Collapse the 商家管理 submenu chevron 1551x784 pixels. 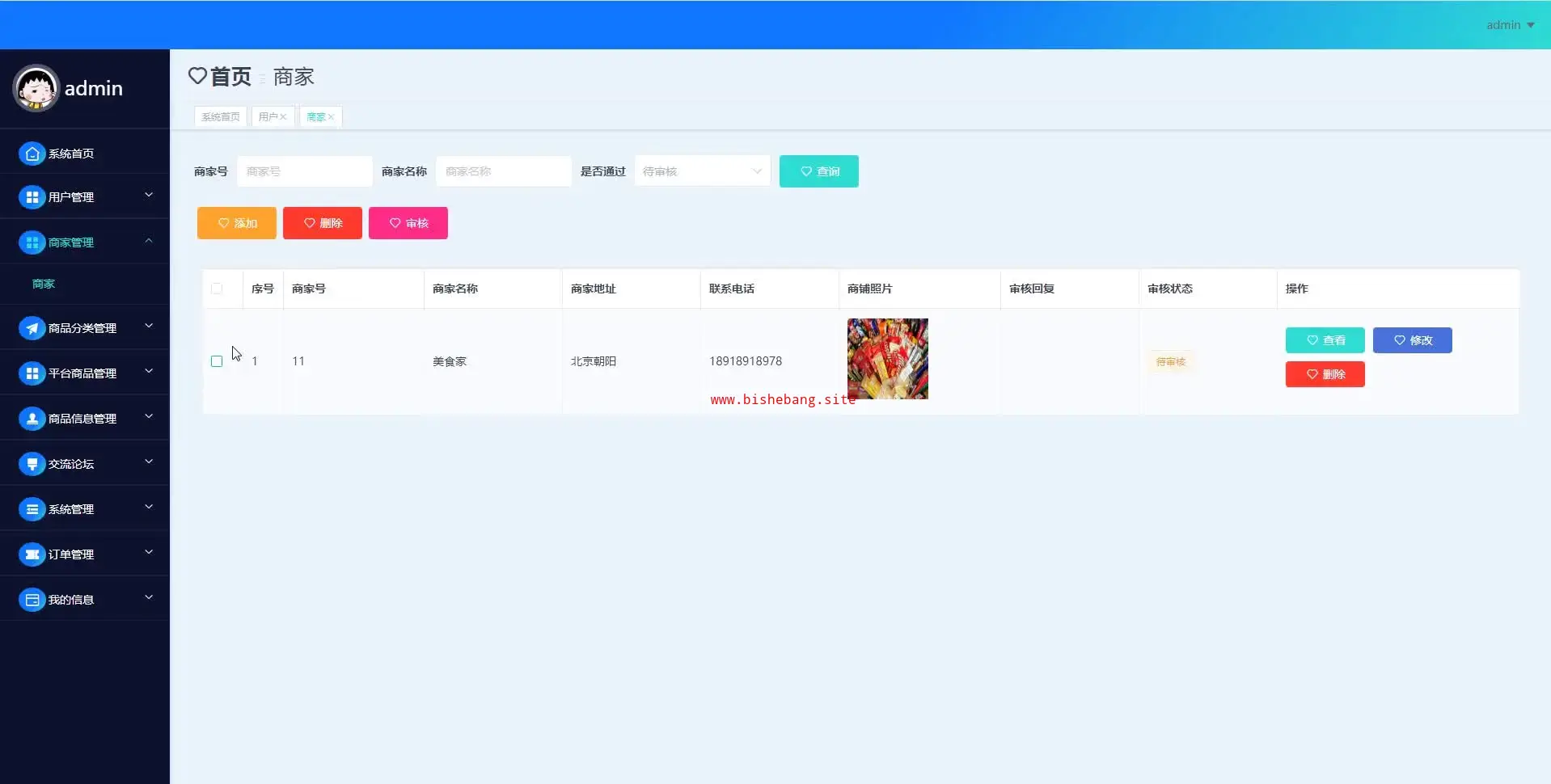(x=149, y=240)
